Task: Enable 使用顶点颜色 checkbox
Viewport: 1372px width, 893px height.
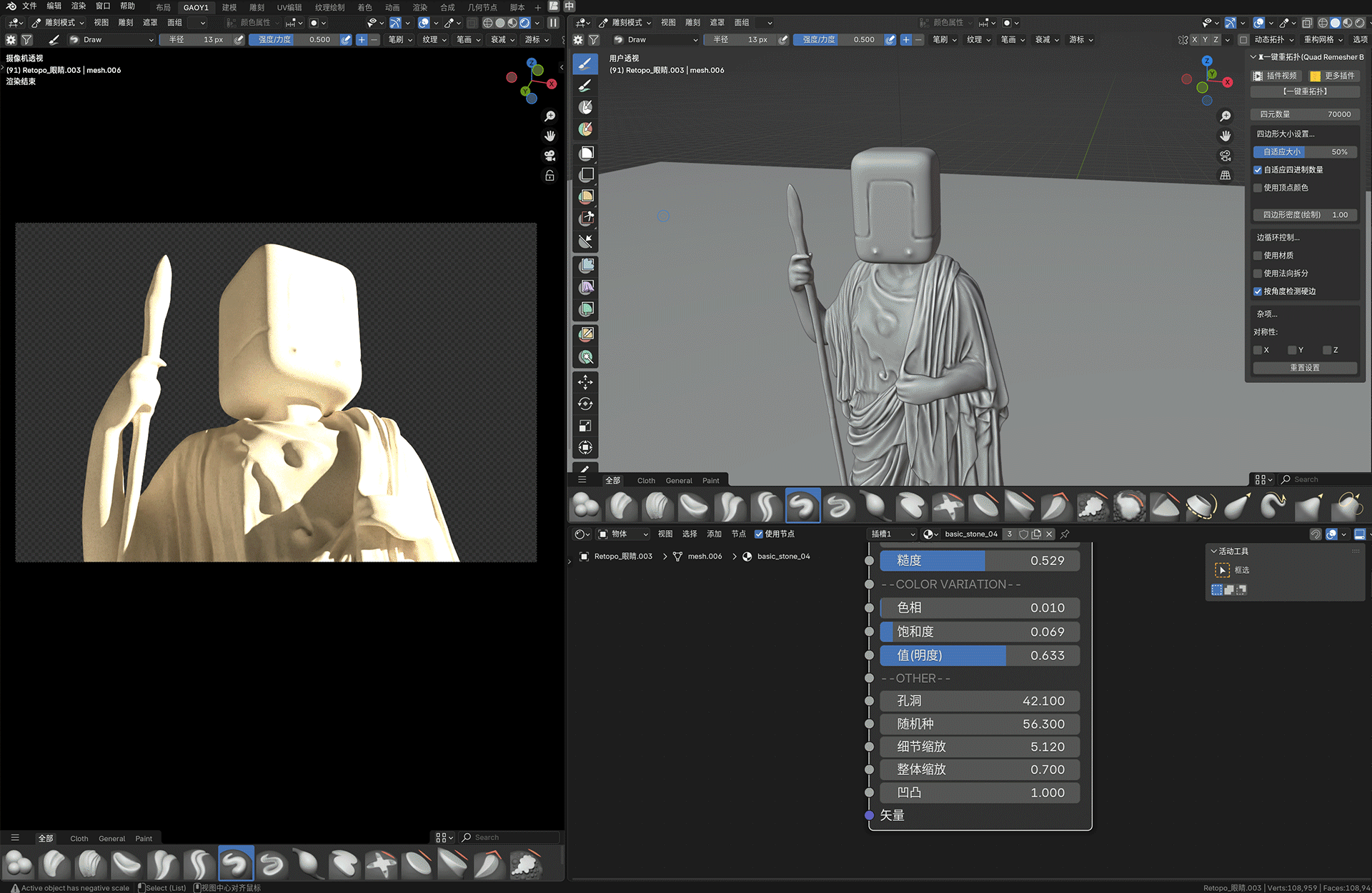Action: pyautogui.click(x=1258, y=188)
